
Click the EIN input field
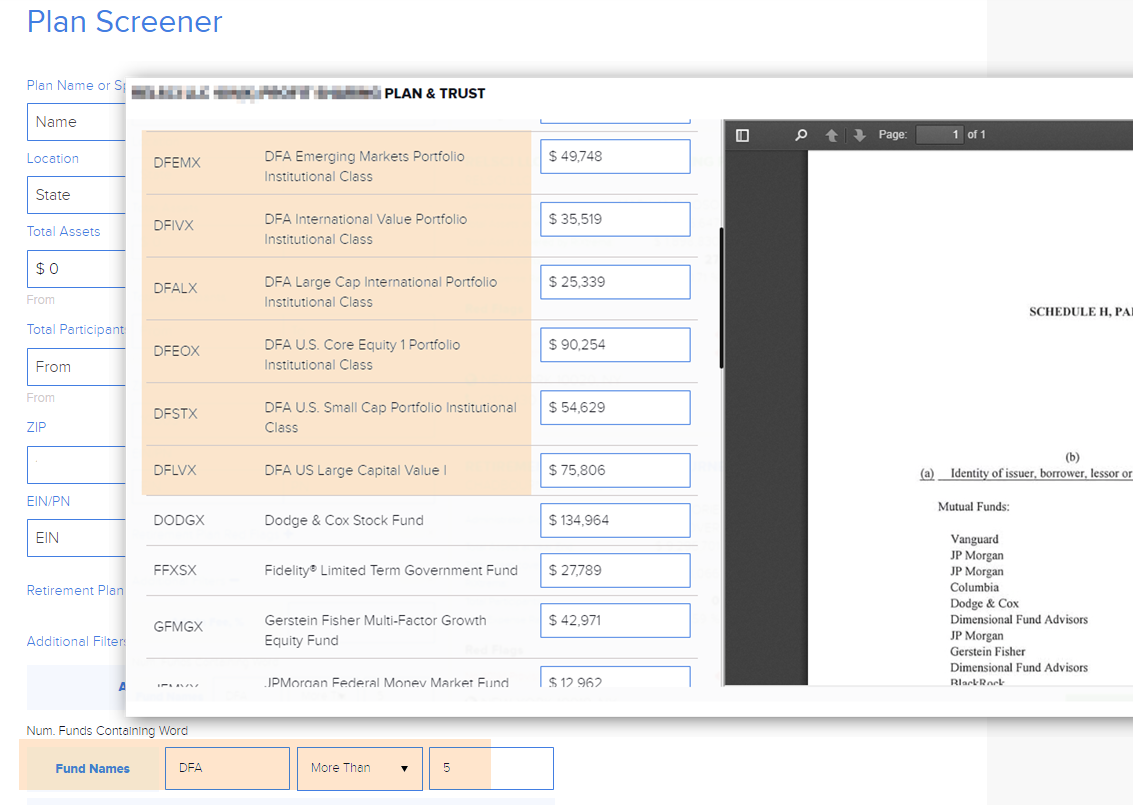(x=76, y=538)
